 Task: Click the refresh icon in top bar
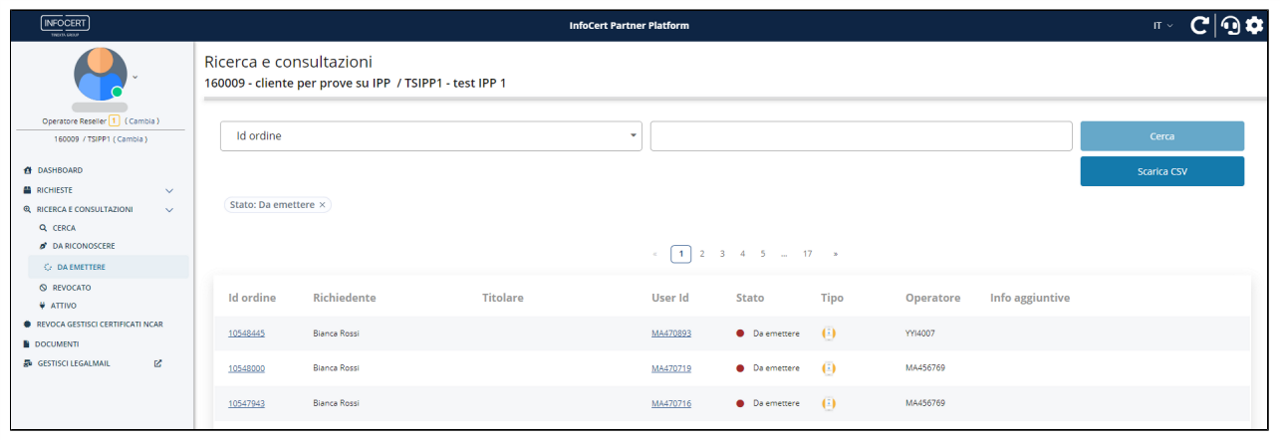(x=1199, y=25)
